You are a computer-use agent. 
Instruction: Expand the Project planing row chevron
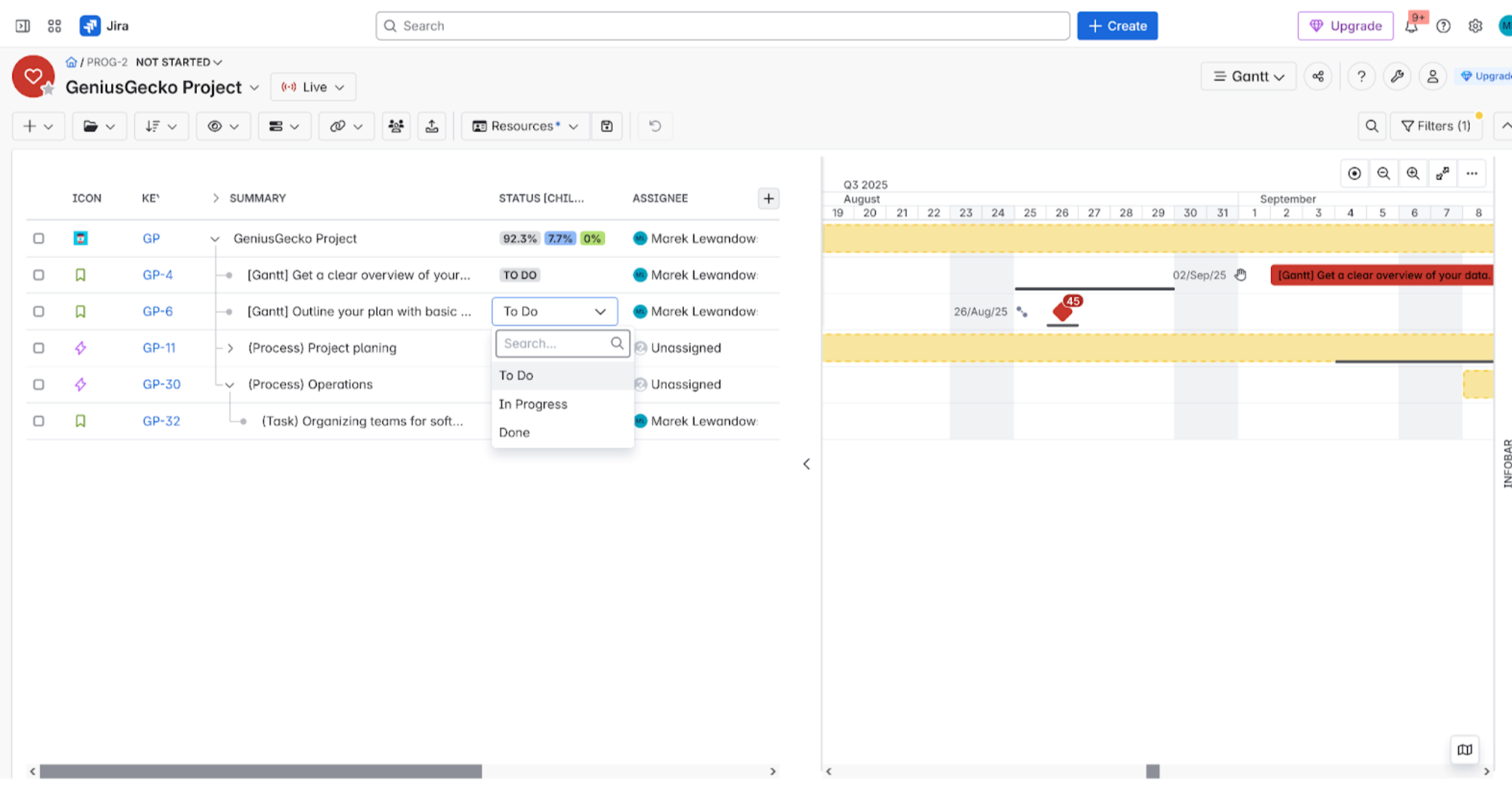[230, 348]
